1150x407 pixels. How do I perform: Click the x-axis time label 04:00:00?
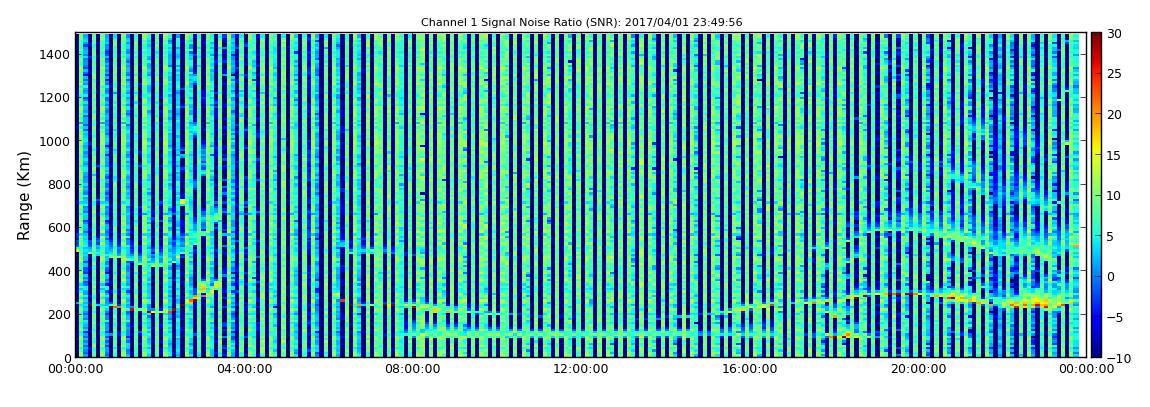244,370
